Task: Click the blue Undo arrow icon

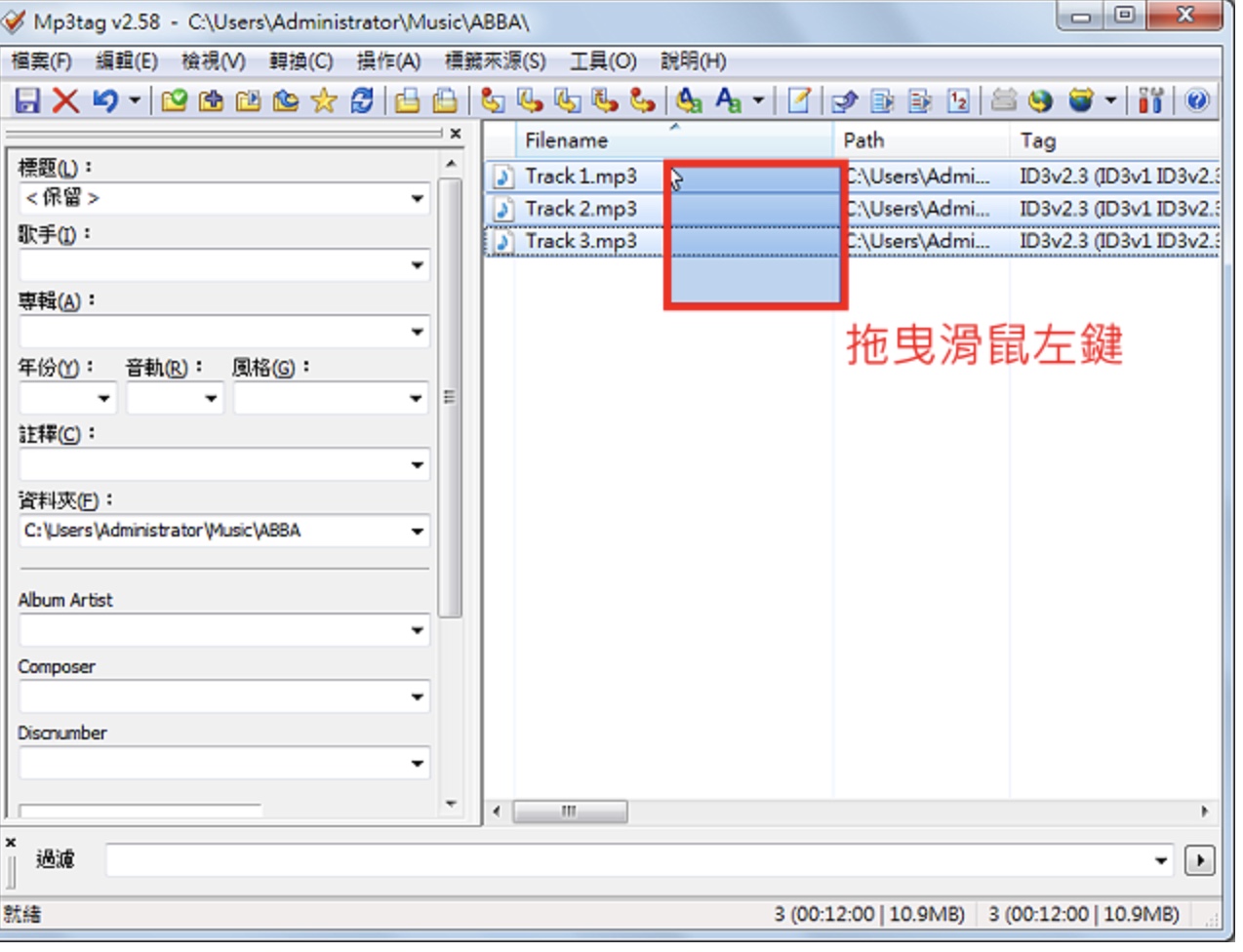Action: (104, 100)
